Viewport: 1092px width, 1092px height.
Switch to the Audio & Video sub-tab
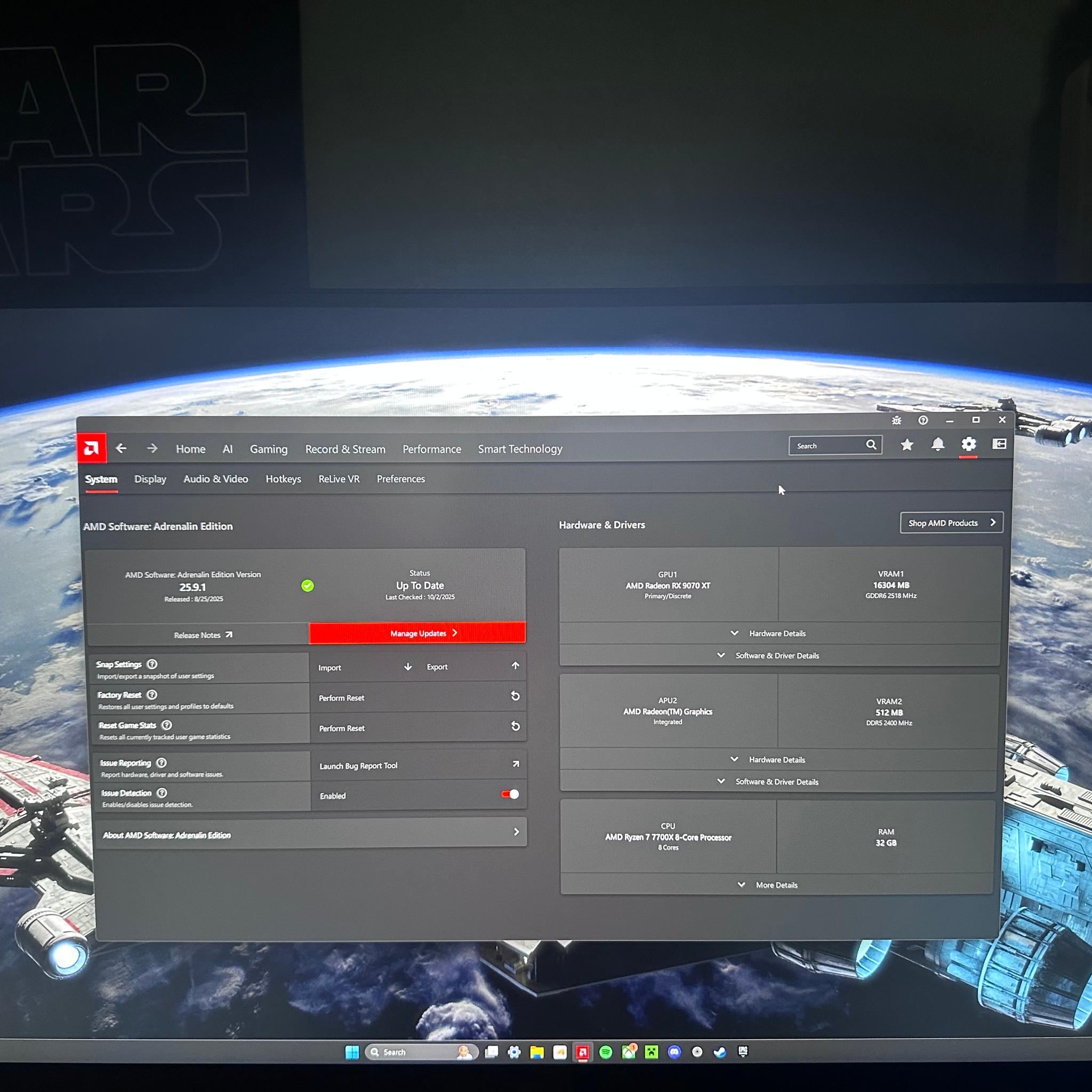click(x=216, y=479)
